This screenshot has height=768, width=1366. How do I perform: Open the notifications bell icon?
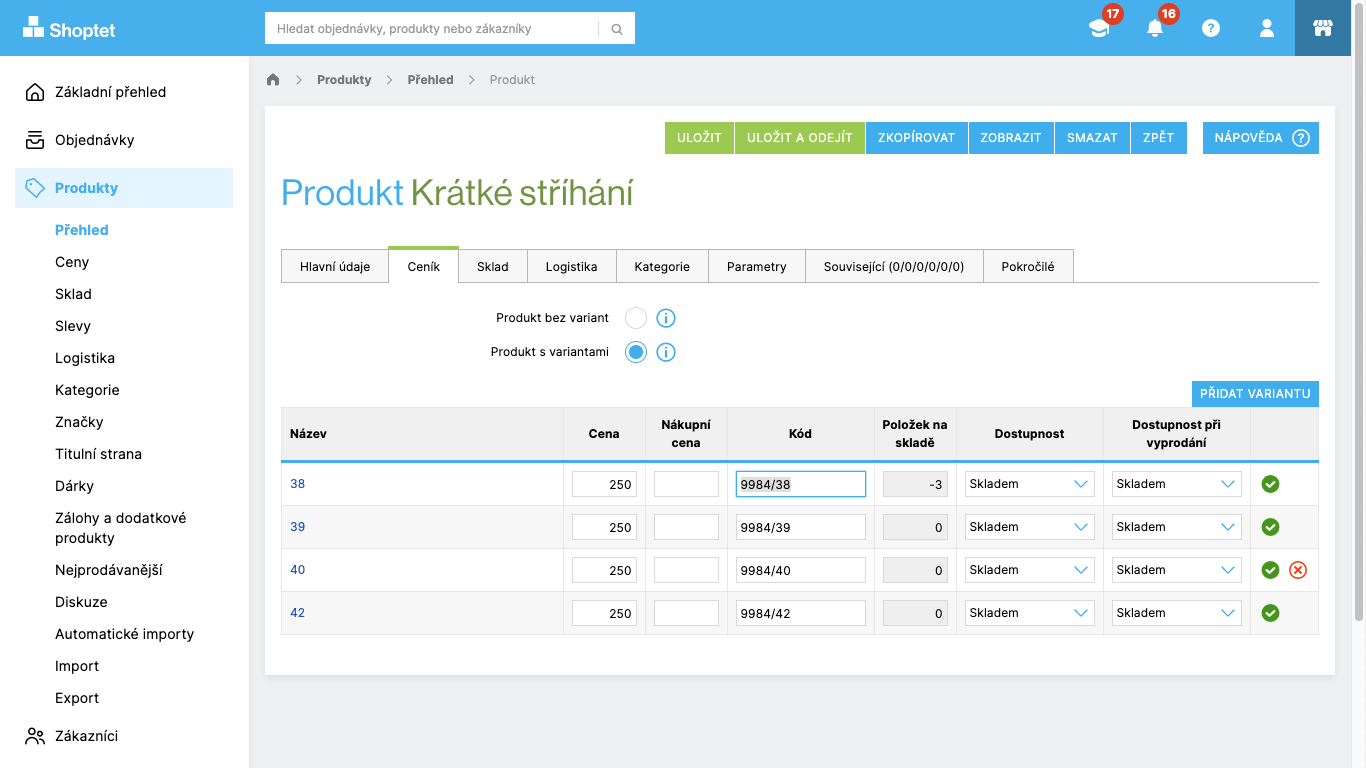pos(1155,28)
